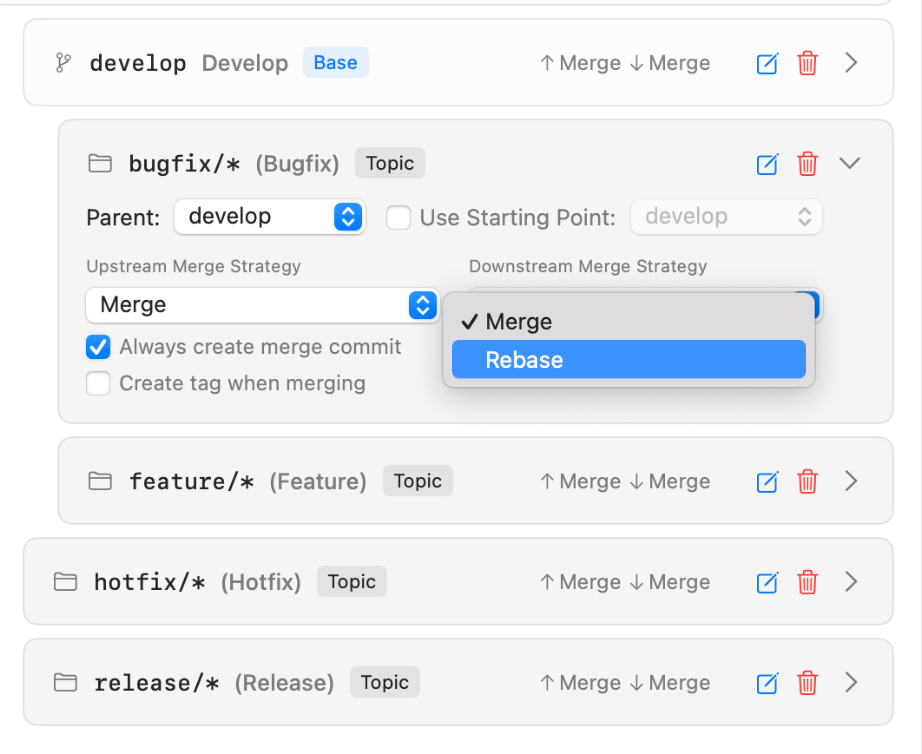Collapse the bugfix/* section with its chevron
Image resolution: width=922 pixels, height=754 pixels.
pyautogui.click(x=850, y=163)
